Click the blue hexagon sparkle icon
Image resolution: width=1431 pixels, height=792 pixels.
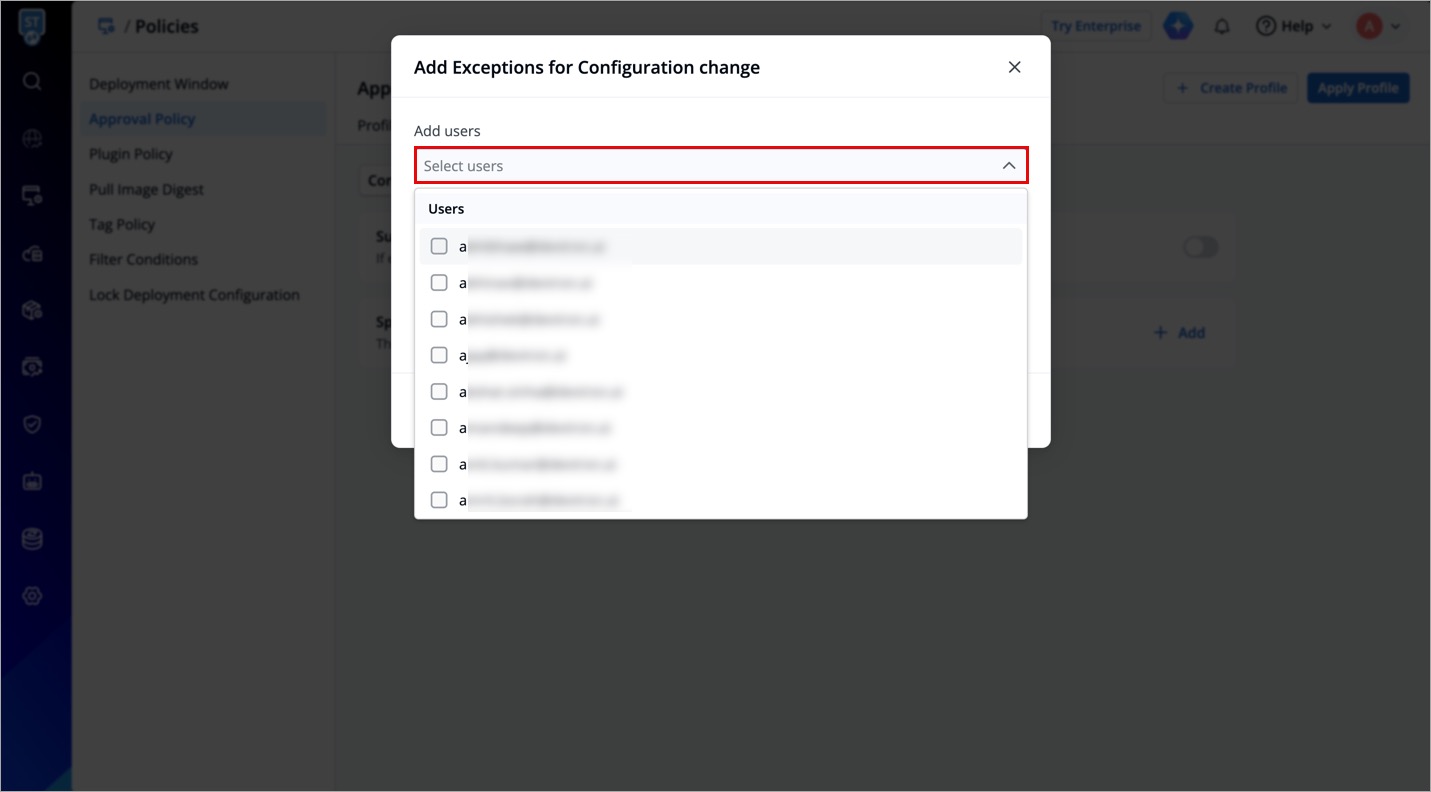click(x=1178, y=27)
